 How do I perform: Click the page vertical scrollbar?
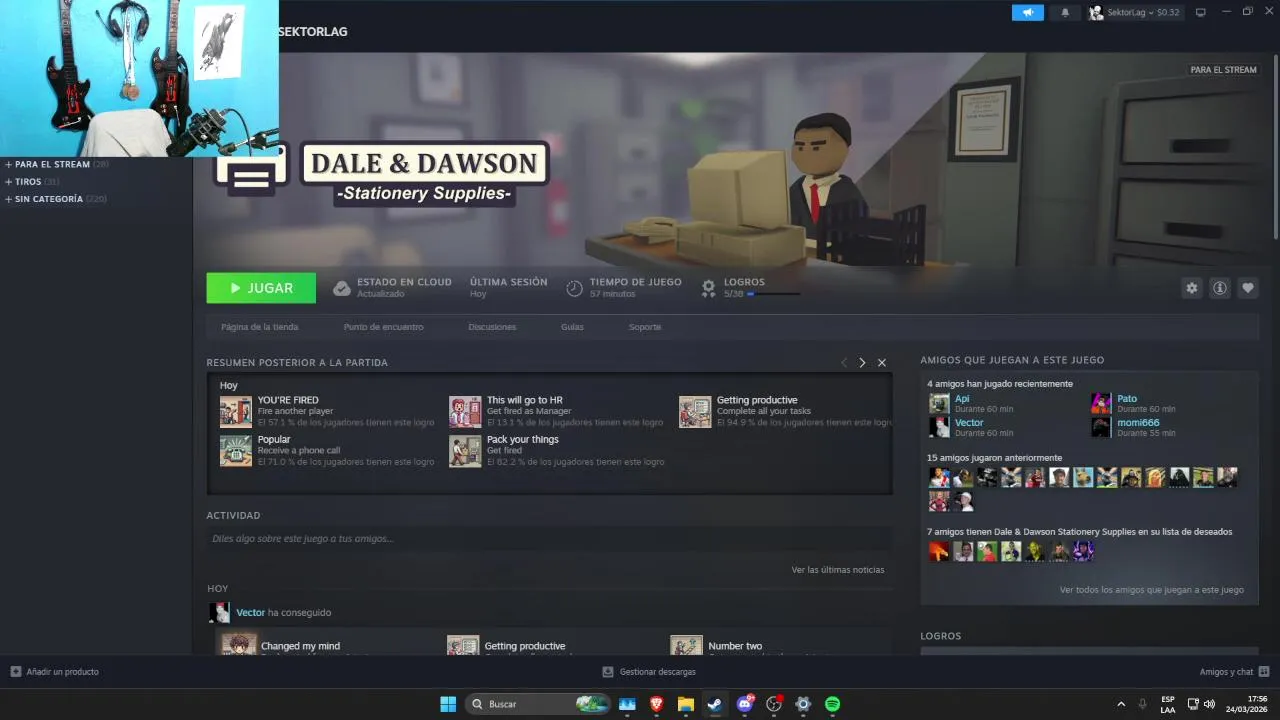(x=1275, y=147)
